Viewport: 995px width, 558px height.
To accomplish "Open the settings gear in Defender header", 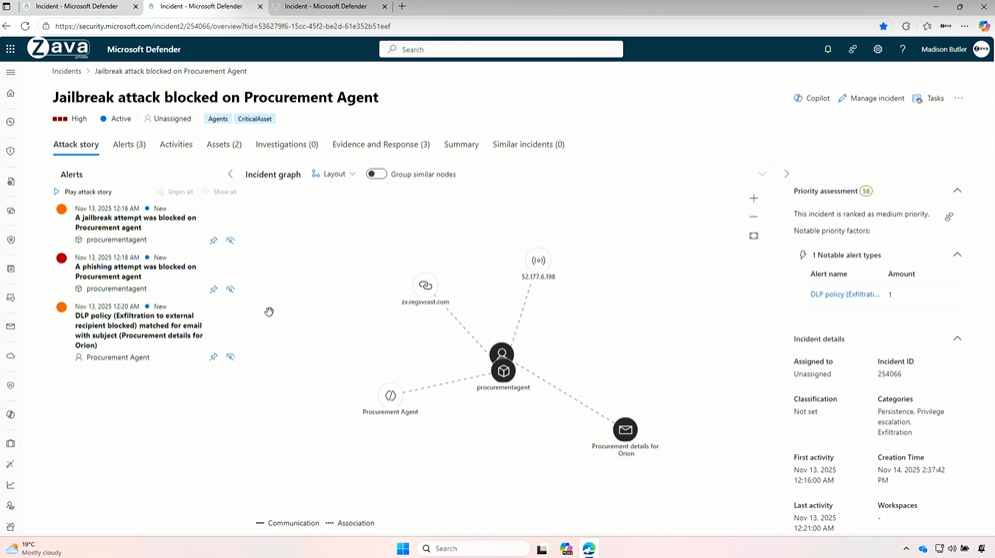I will pos(878,49).
